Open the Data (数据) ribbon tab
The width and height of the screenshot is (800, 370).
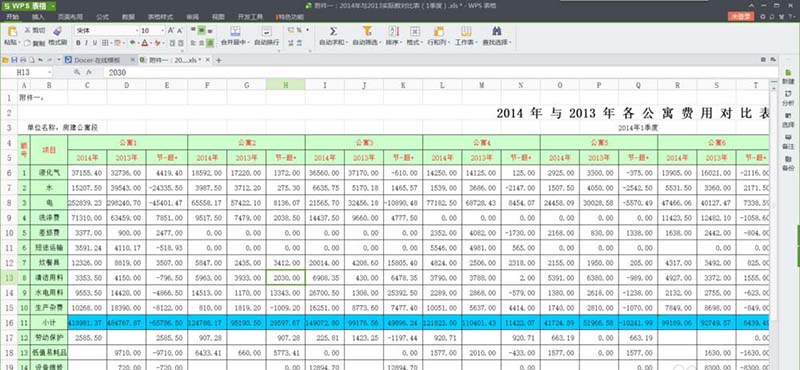click(x=129, y=17)
